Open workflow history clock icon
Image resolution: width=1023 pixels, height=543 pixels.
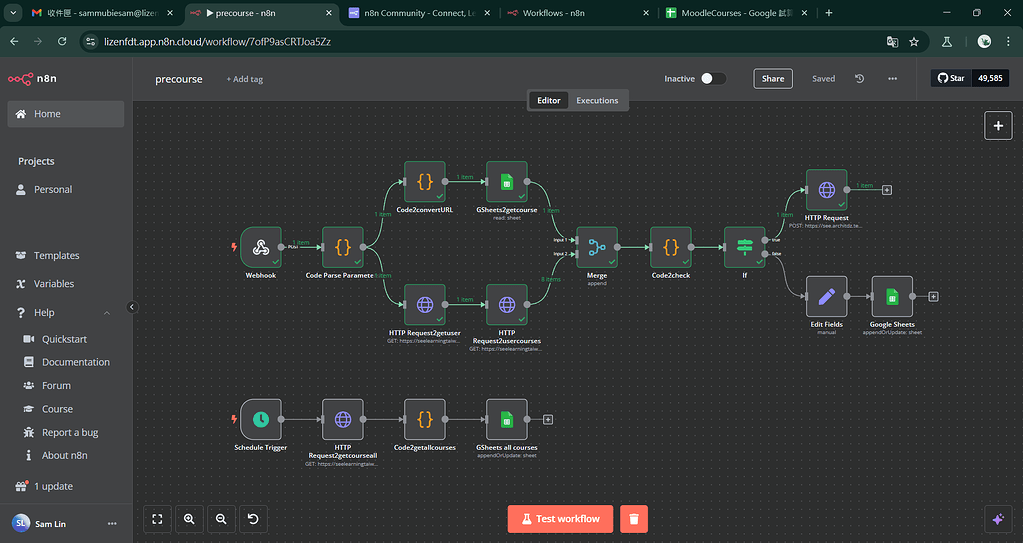click(859, 78)
